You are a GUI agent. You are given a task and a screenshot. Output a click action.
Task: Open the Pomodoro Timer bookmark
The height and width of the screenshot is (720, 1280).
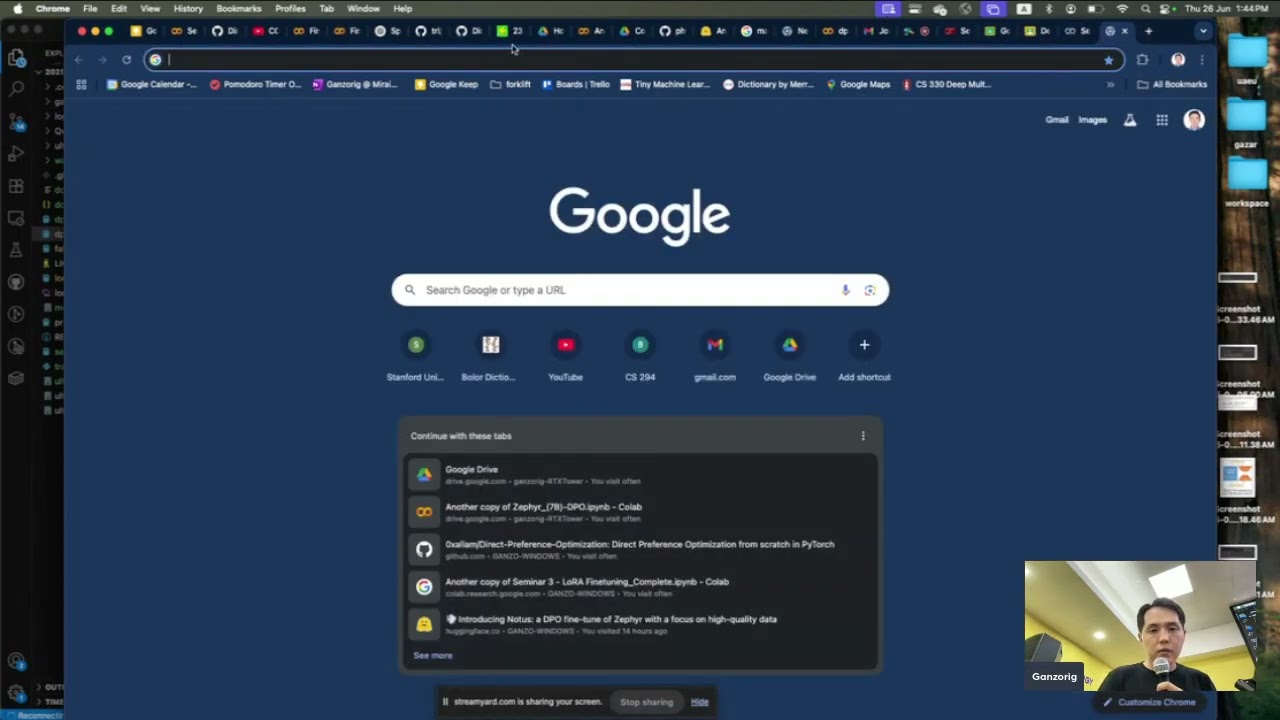pyautogui.click(x=255, y=84)
